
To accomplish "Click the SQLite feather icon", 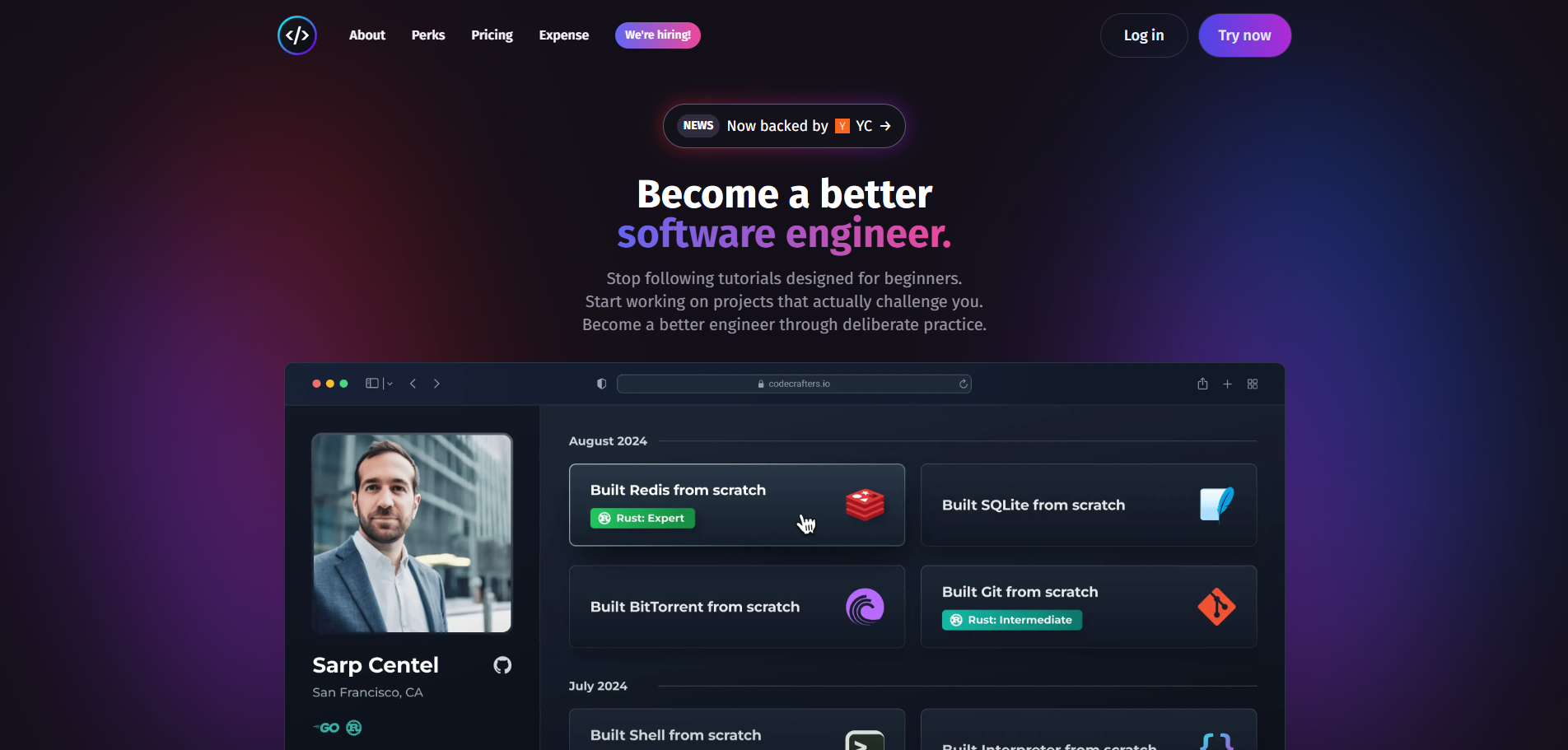I will 1216,504.
